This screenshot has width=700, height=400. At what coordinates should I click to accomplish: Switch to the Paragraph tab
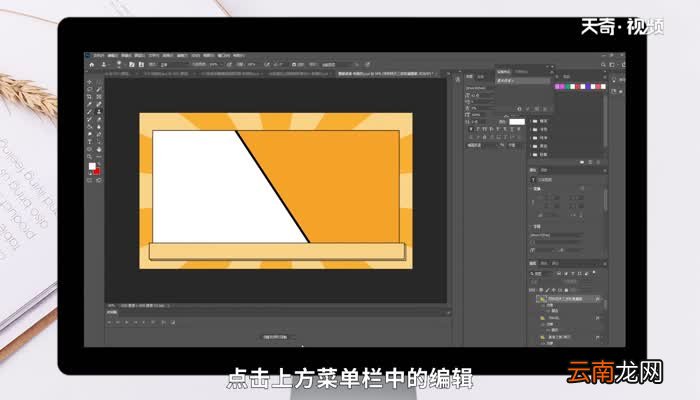click(480, 77)
